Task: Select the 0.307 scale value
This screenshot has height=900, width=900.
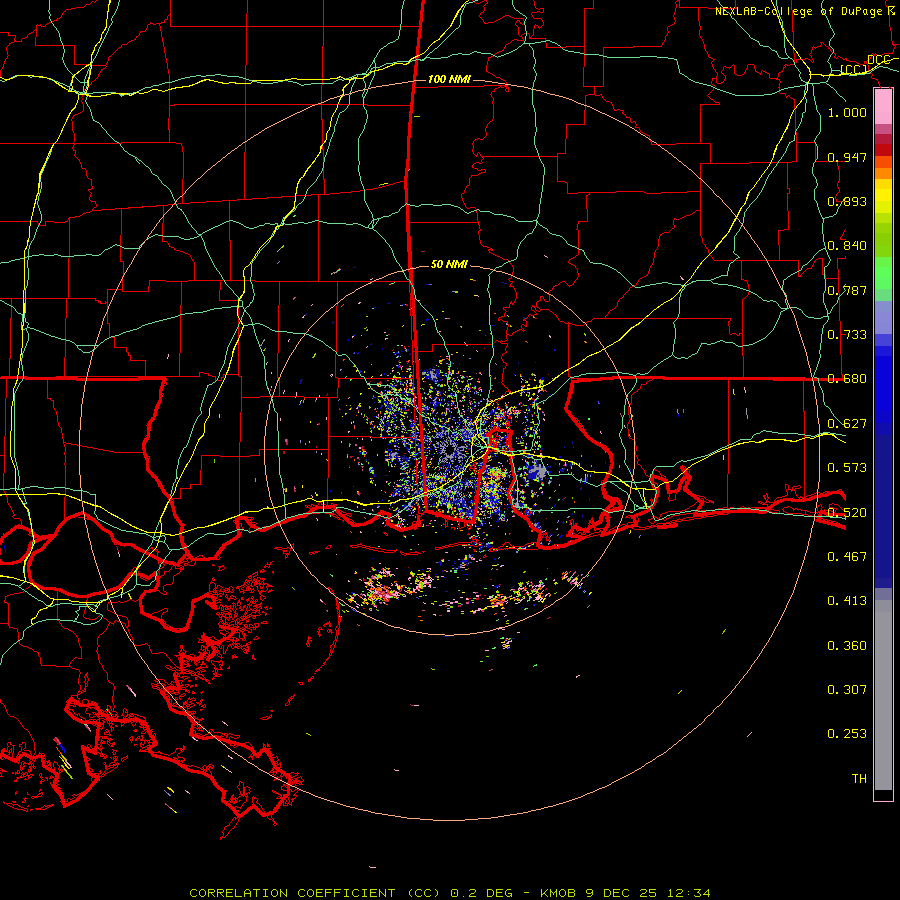Action: point(847,690)
